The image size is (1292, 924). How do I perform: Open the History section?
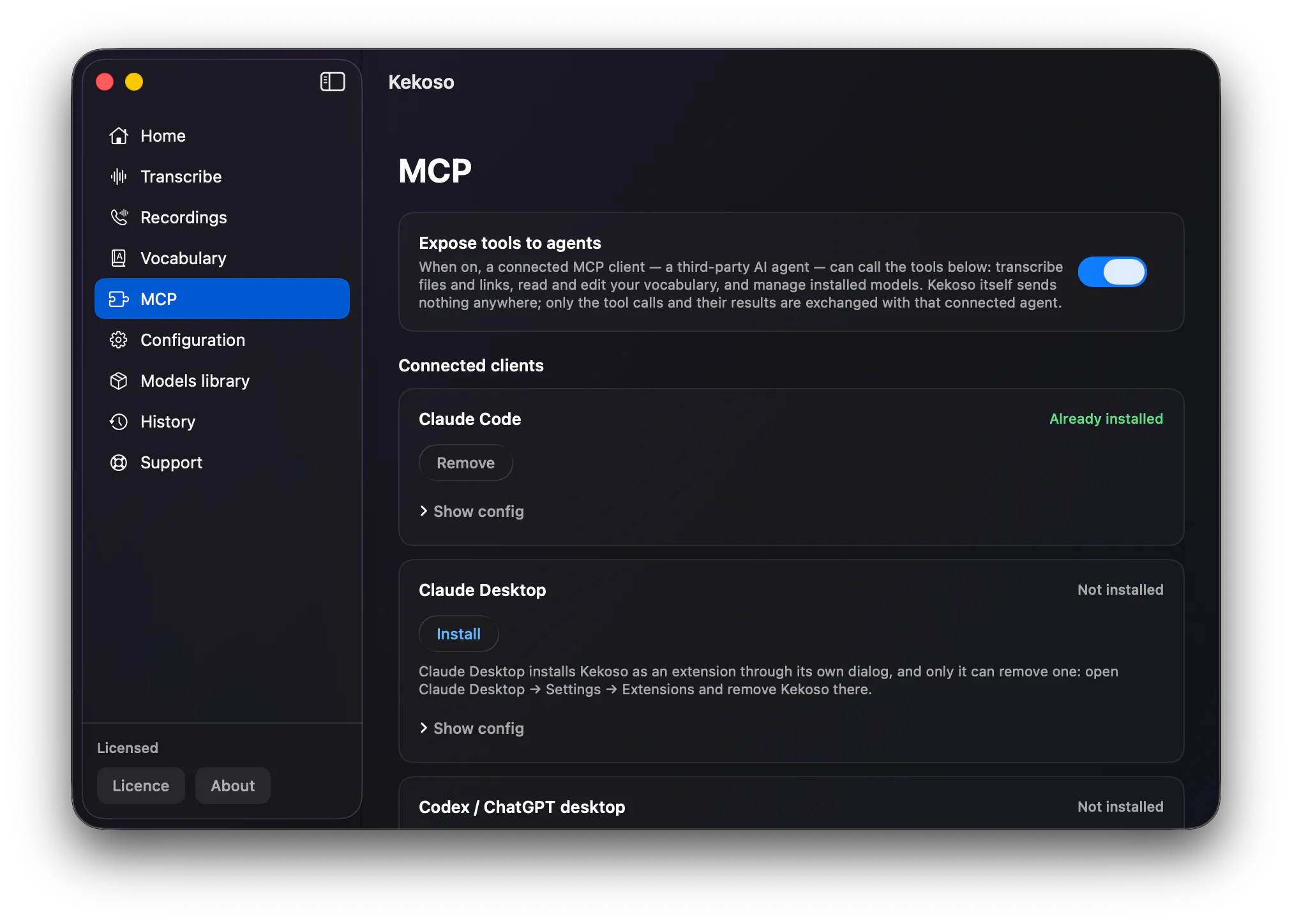pyautogui.click(x=222, y=422)
